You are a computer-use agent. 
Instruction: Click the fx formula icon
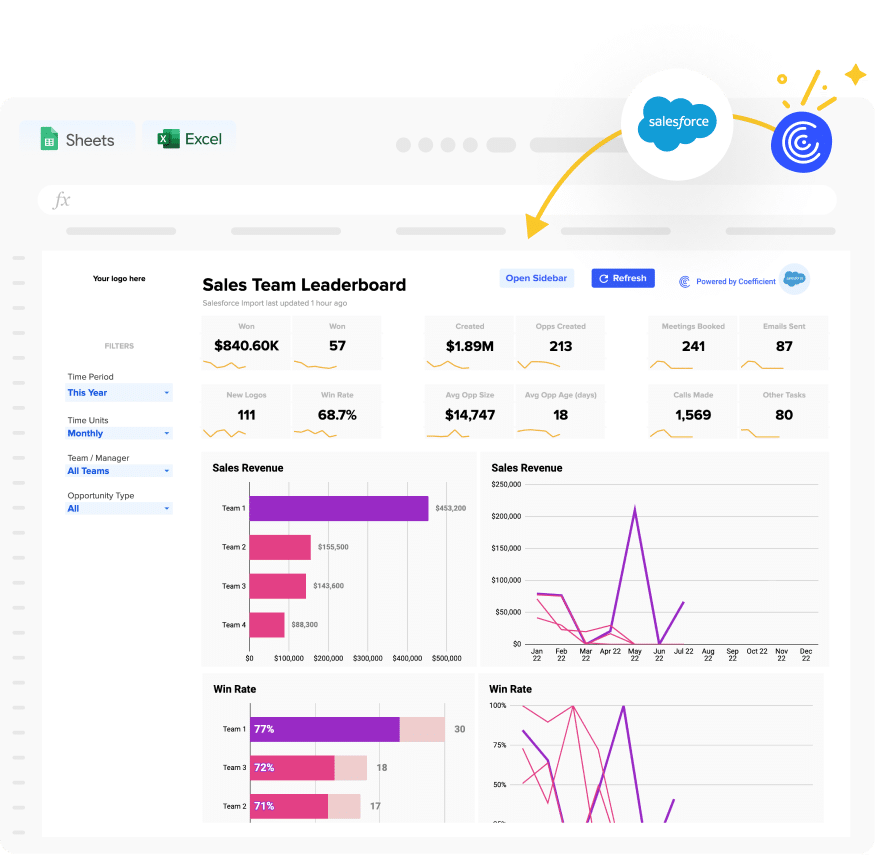(61, 200)
